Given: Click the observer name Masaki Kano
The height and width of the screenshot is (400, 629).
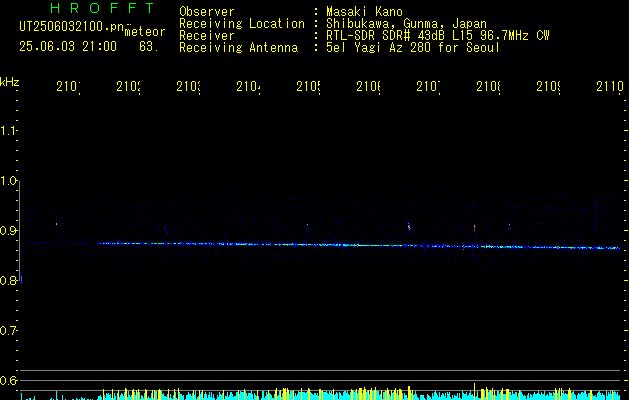Looking at the screenshot, I should coord(364,12).
